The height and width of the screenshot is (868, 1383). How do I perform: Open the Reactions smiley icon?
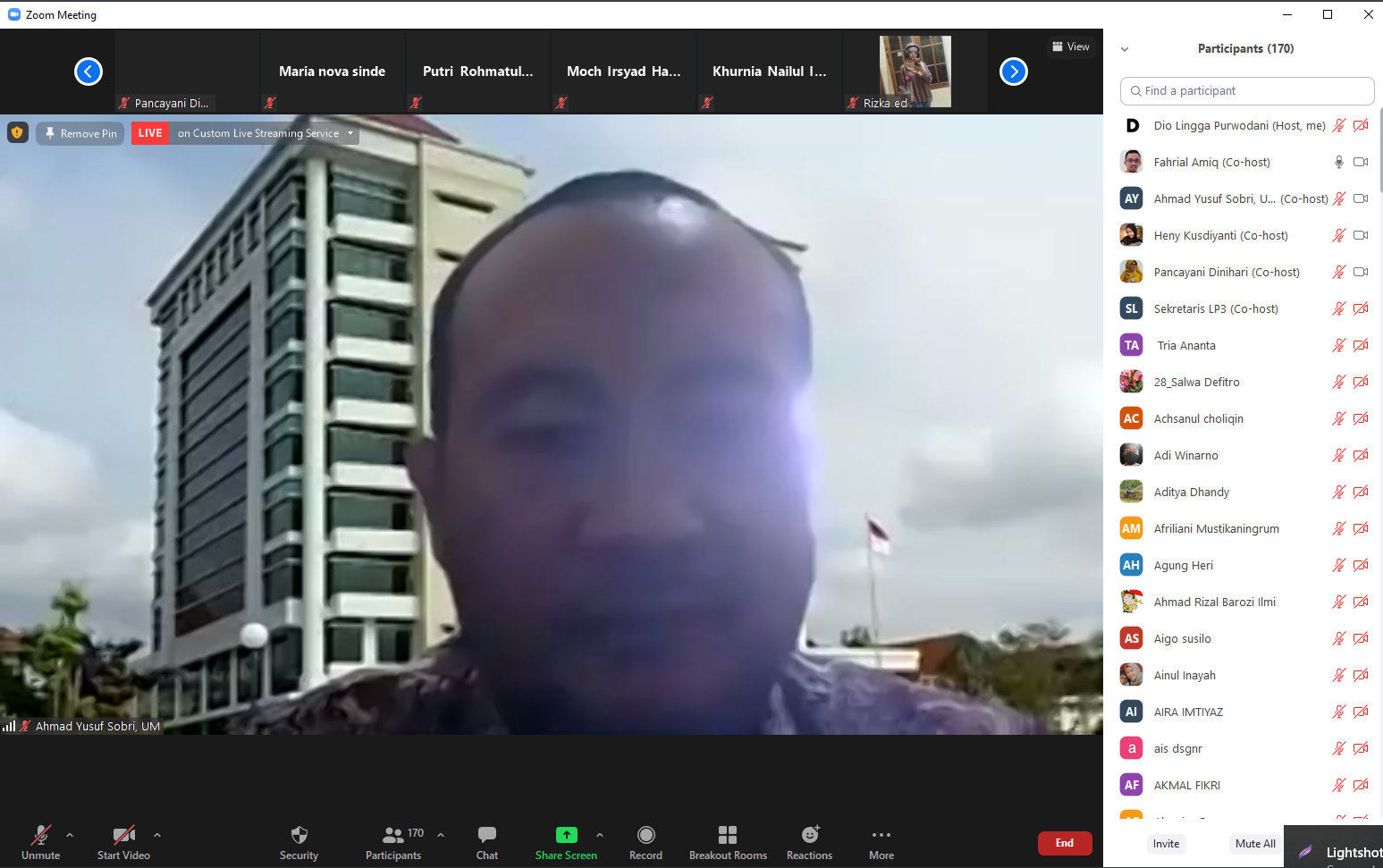pyautogui.click(x=810, y=834)
